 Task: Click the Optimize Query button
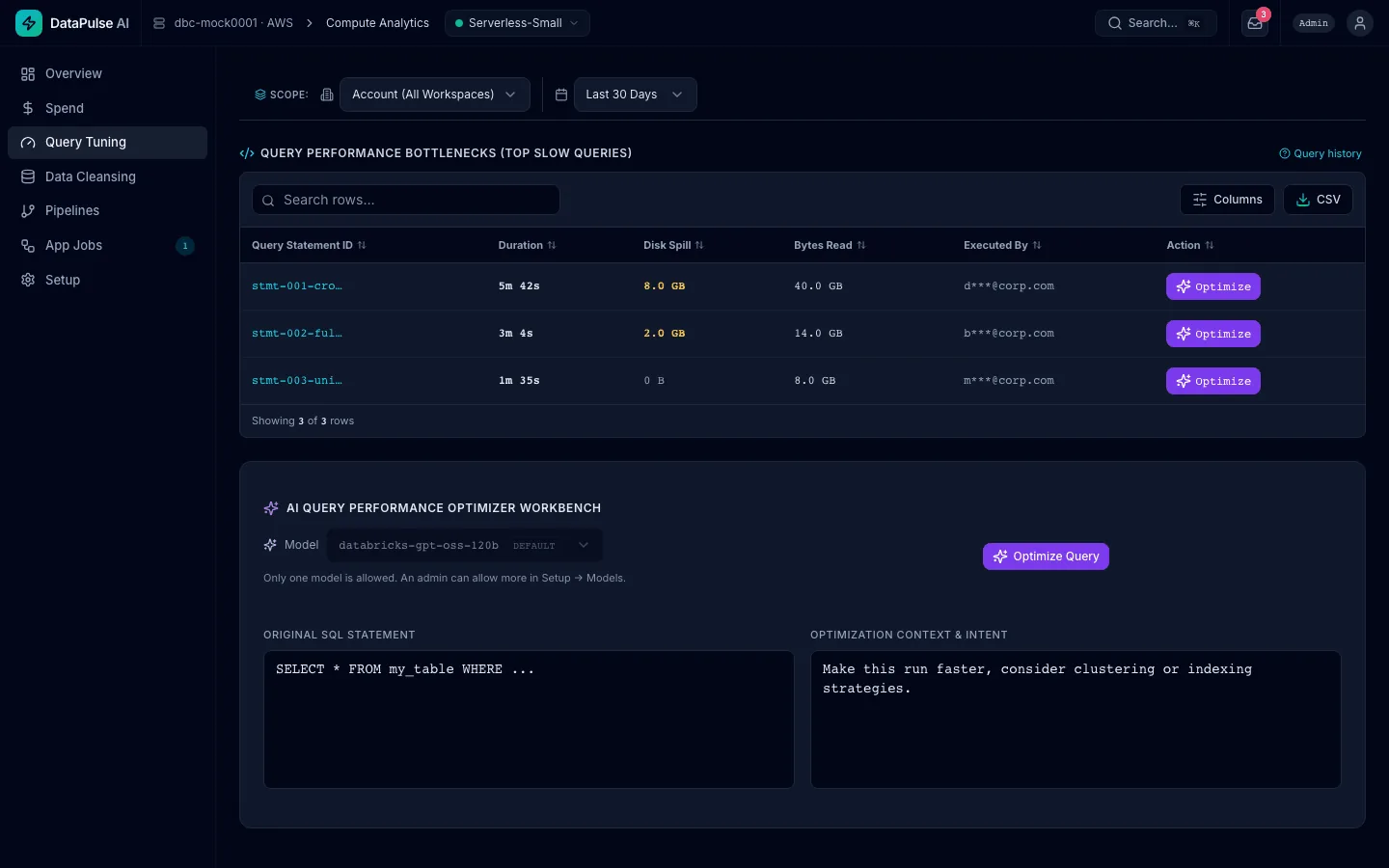click(x=1046, y=556)
